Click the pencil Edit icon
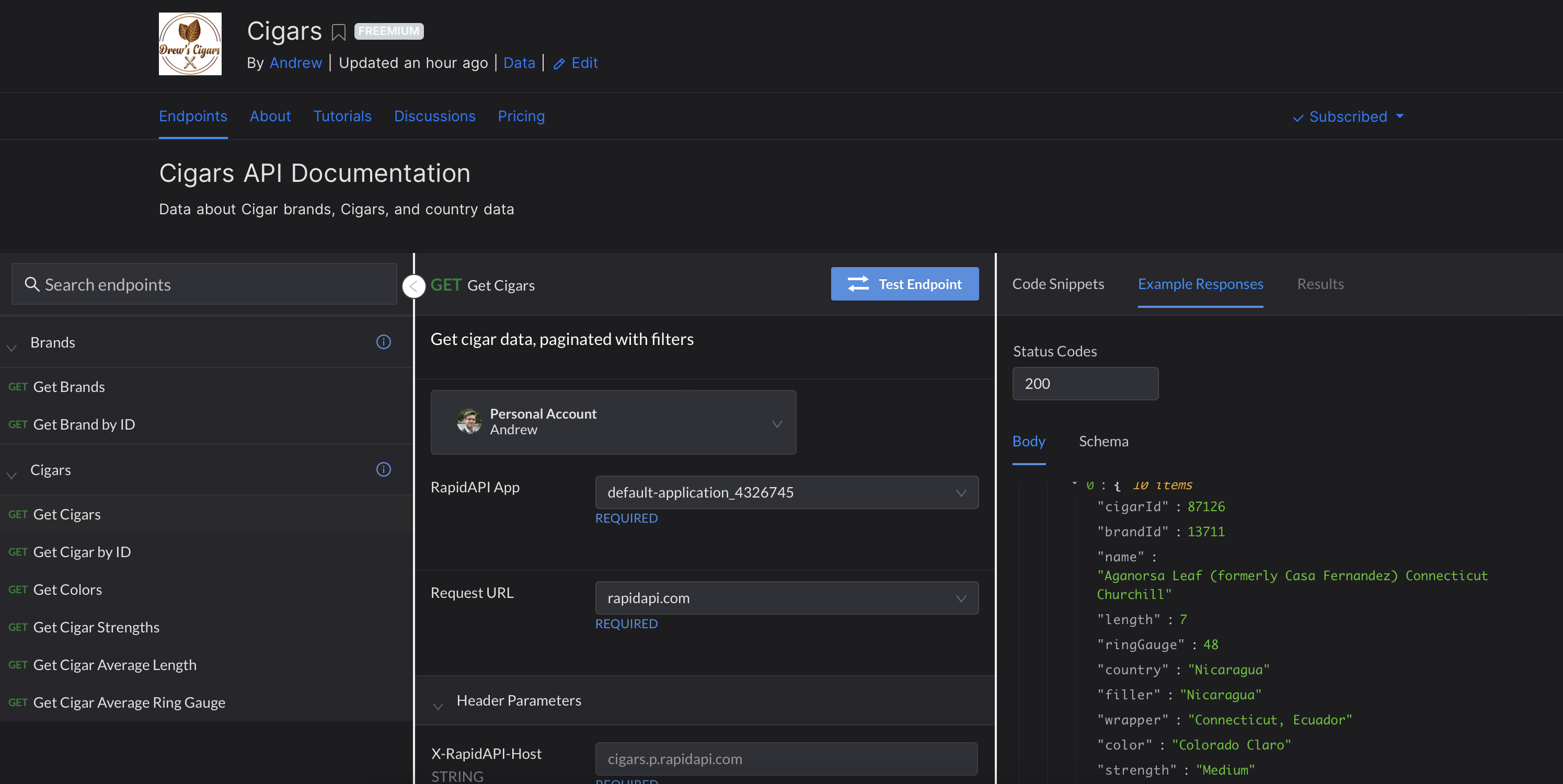 coord(559,64)
